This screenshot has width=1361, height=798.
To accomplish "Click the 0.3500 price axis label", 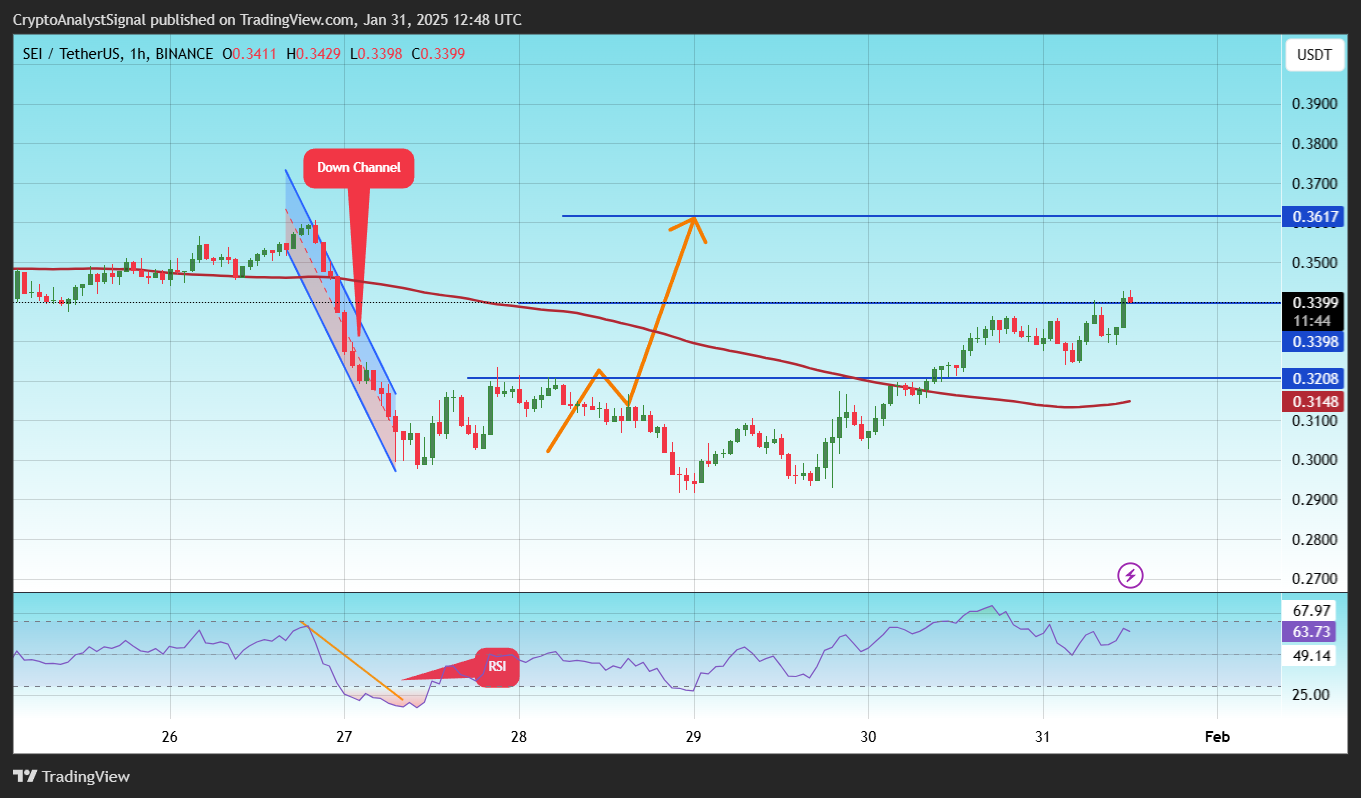I will tap(1315, 263).
